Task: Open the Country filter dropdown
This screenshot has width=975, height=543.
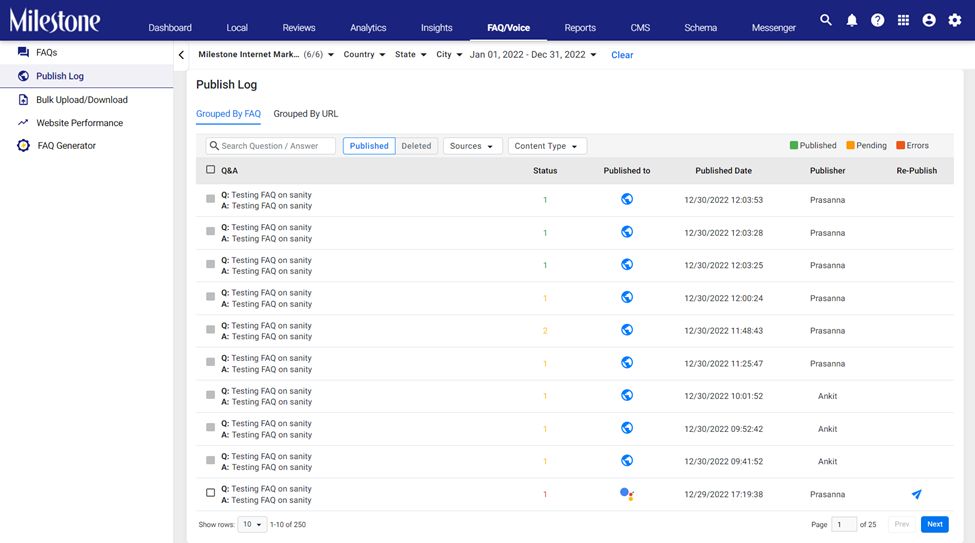Action: [x=364, y=55]
